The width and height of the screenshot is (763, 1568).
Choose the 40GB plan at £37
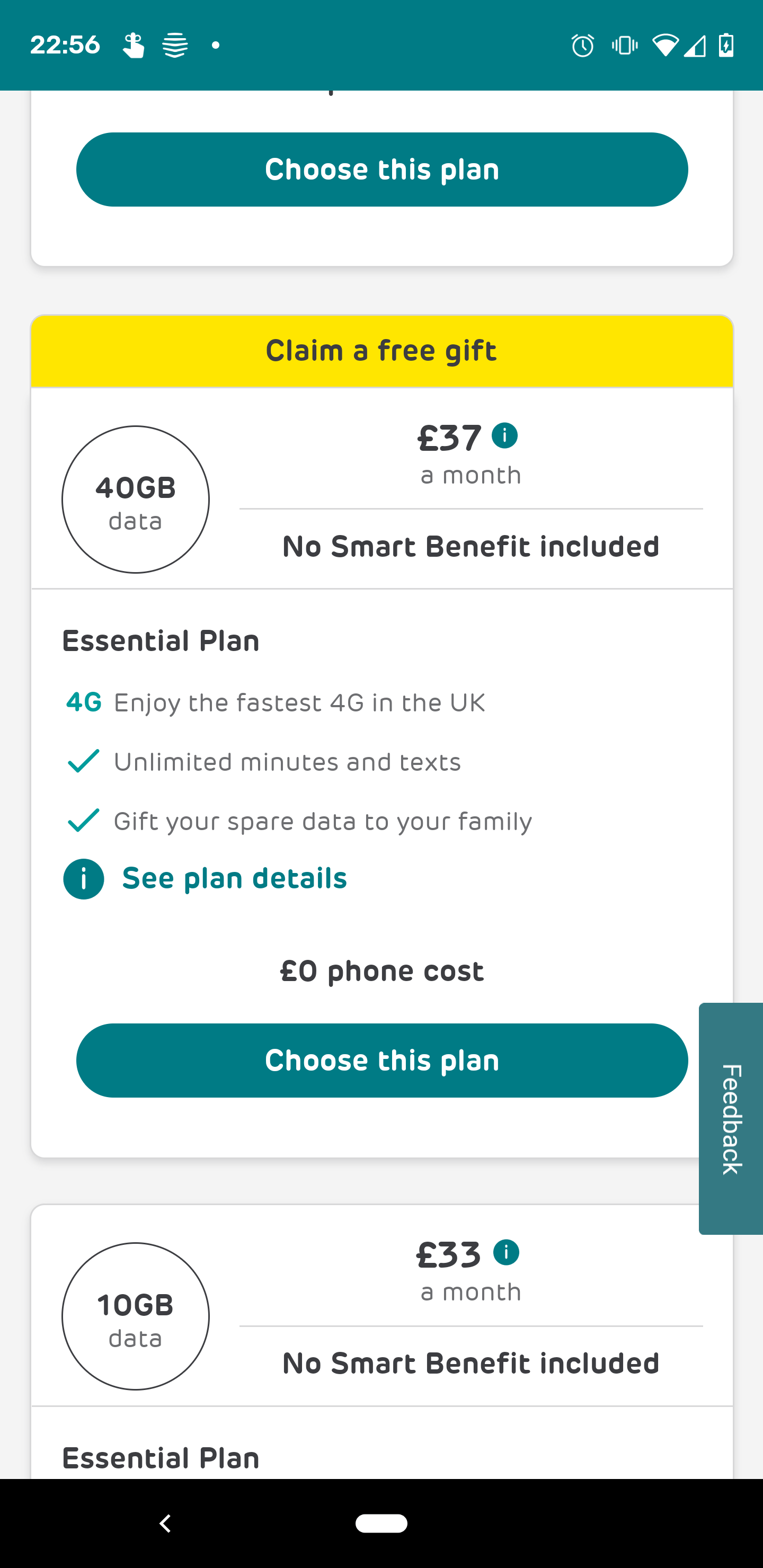(x=382, y=1061)
